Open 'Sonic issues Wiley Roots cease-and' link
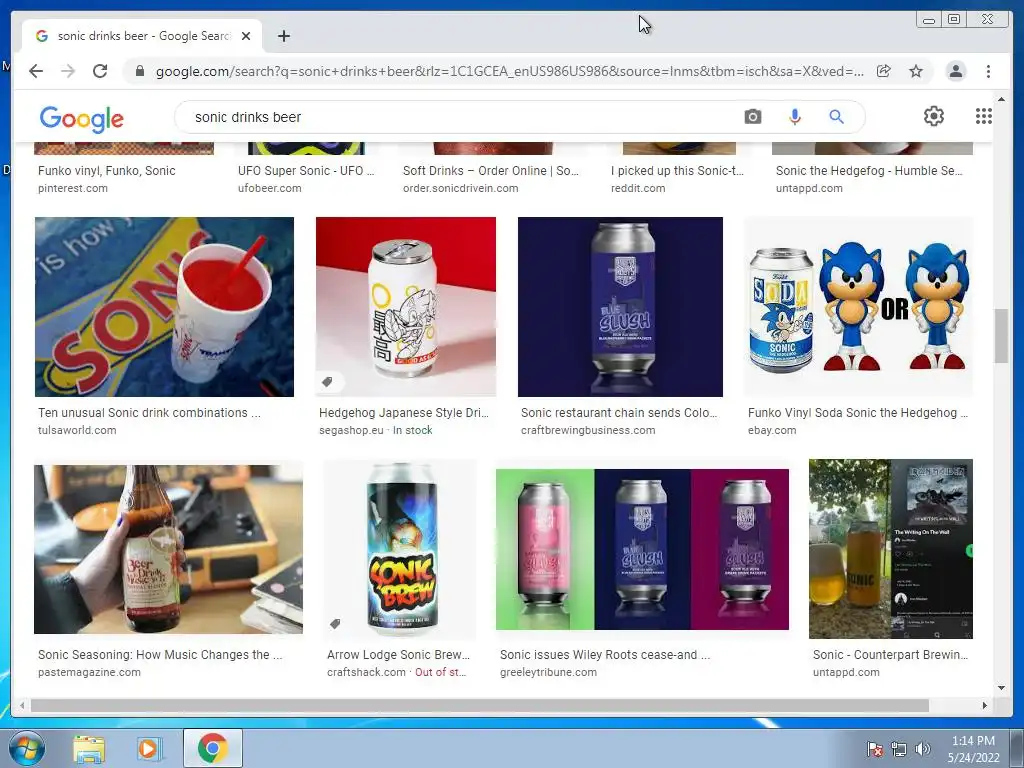 pyautogui.click(x=605, y=654)
